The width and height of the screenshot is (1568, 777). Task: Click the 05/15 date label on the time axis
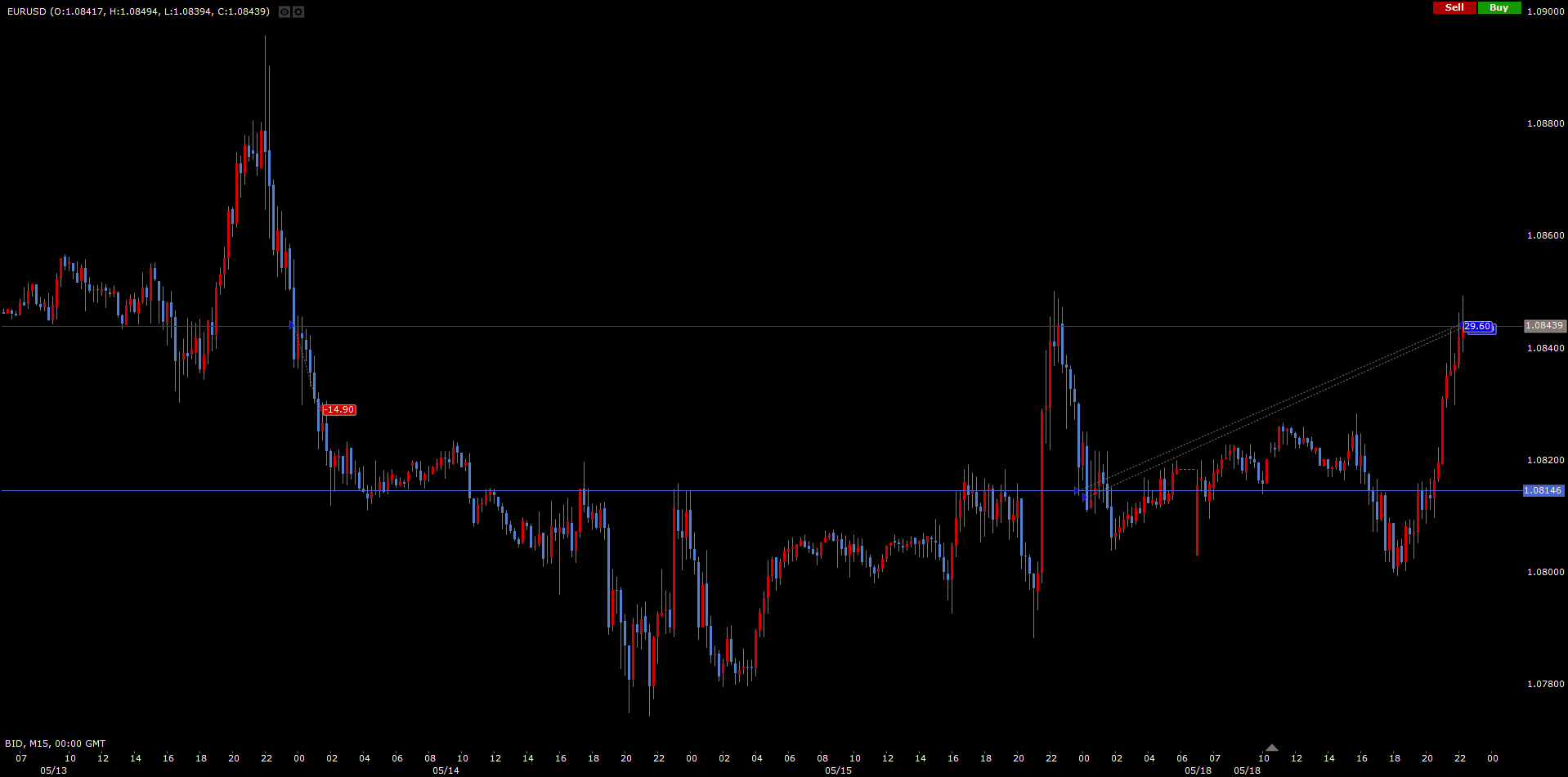pos(838,770)
